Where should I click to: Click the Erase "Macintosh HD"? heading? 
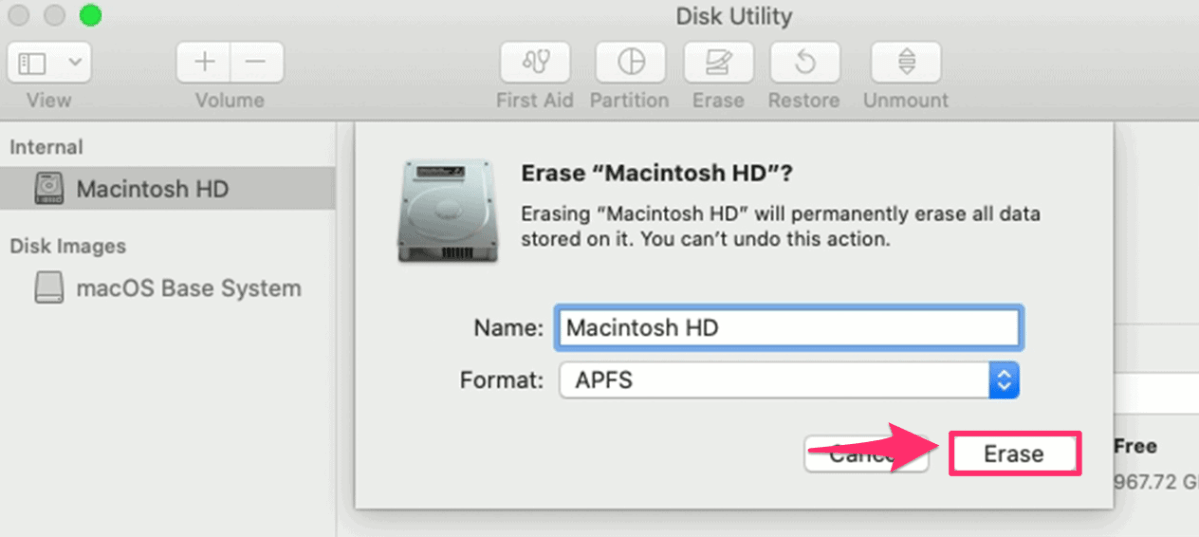(656, 173)
